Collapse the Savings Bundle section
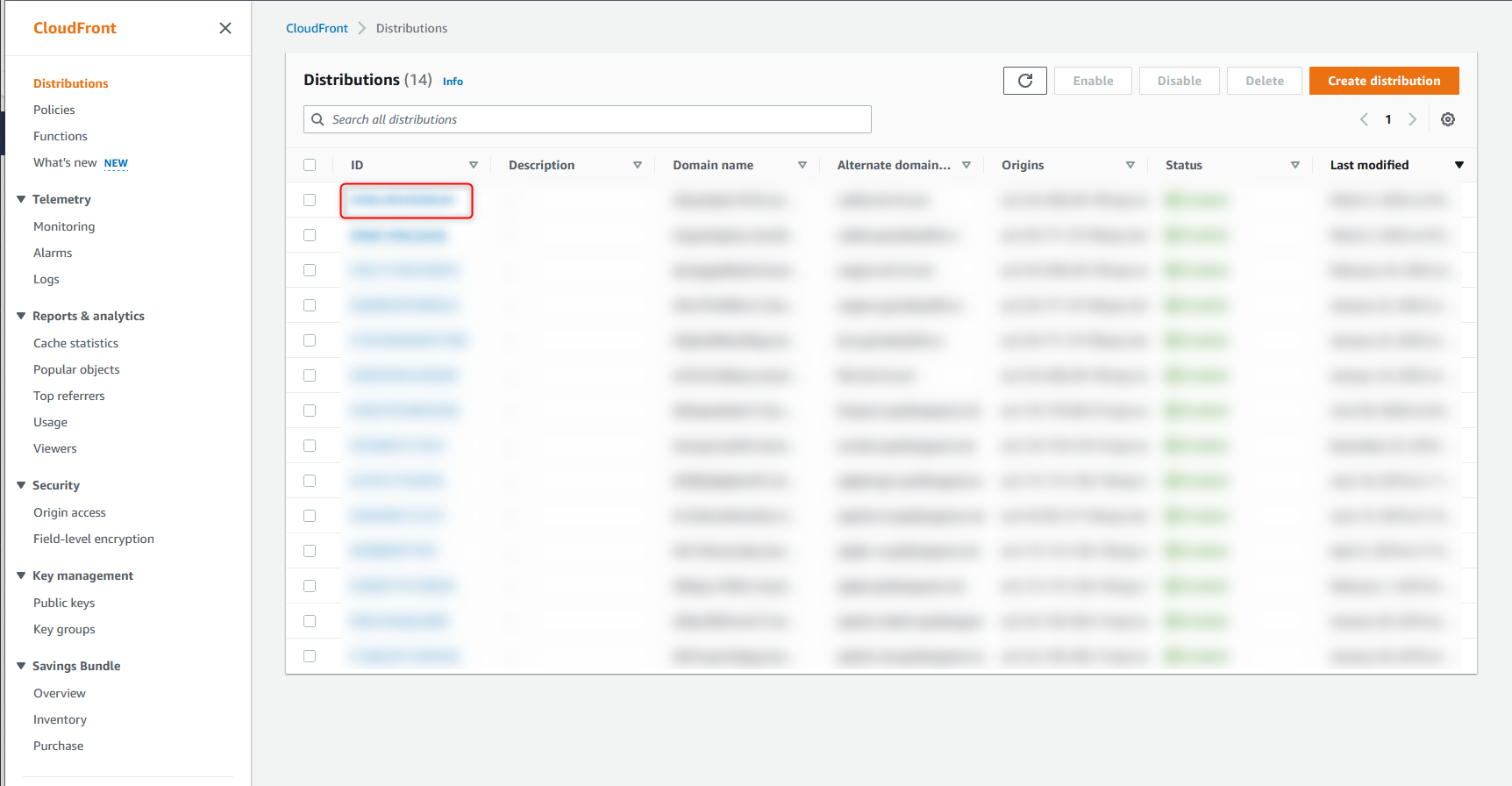The image size is (1512, 786). click(21, 666)
